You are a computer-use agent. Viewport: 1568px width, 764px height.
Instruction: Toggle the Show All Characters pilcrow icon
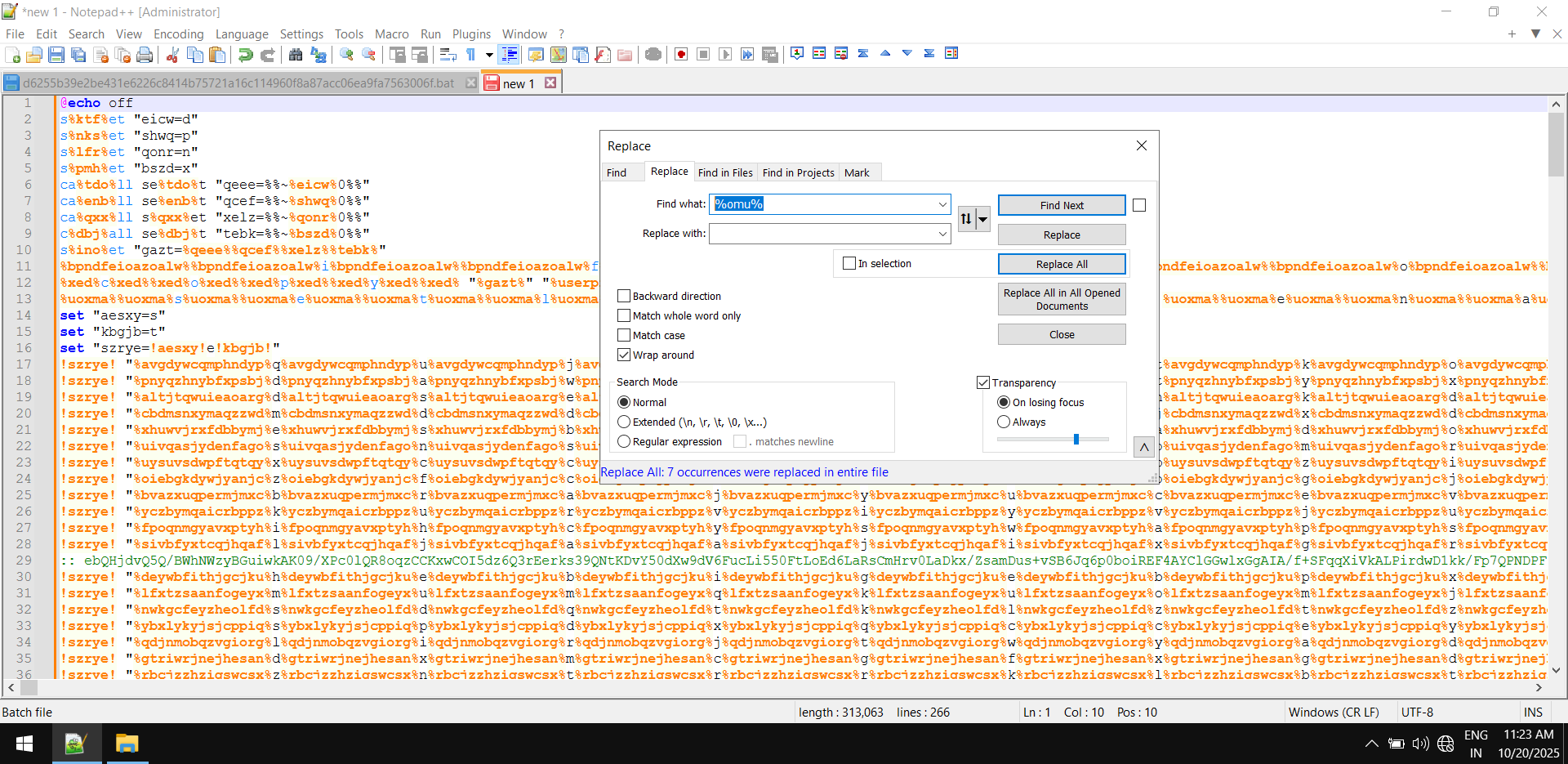(471, 55)
